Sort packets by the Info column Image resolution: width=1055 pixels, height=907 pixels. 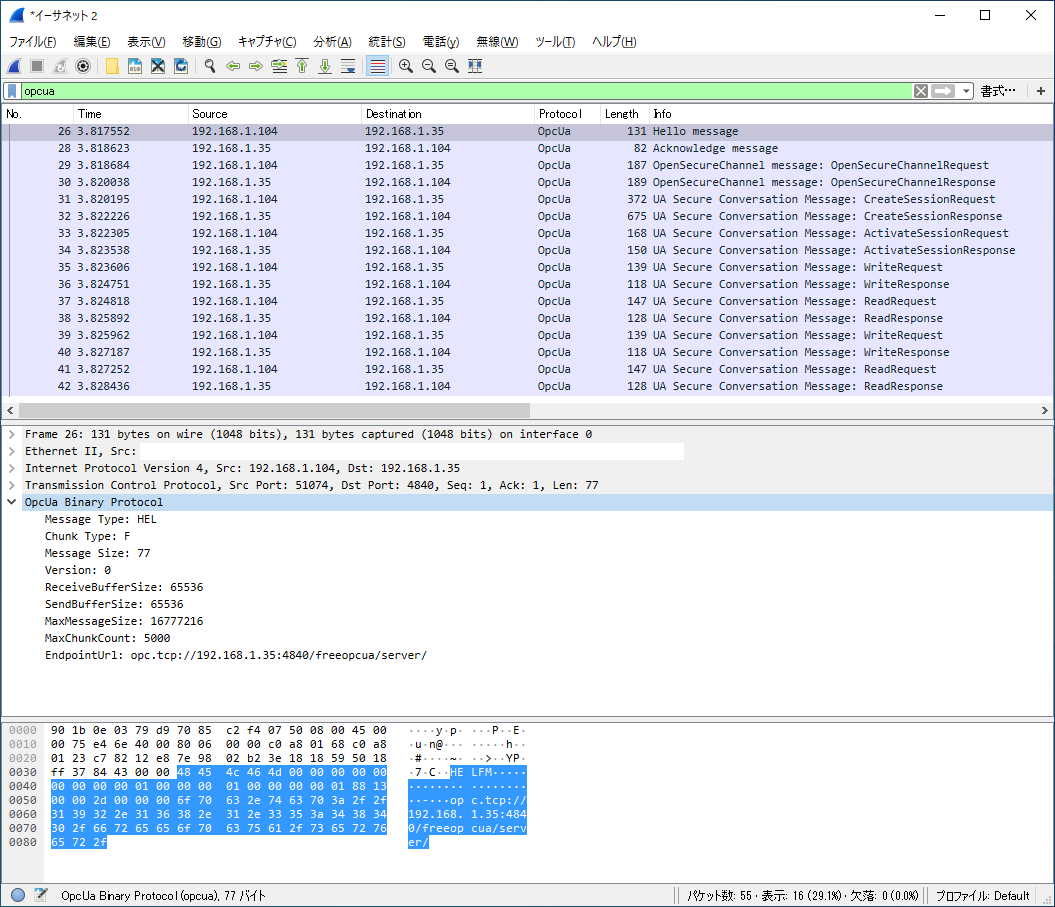click(x=852, y=114)
